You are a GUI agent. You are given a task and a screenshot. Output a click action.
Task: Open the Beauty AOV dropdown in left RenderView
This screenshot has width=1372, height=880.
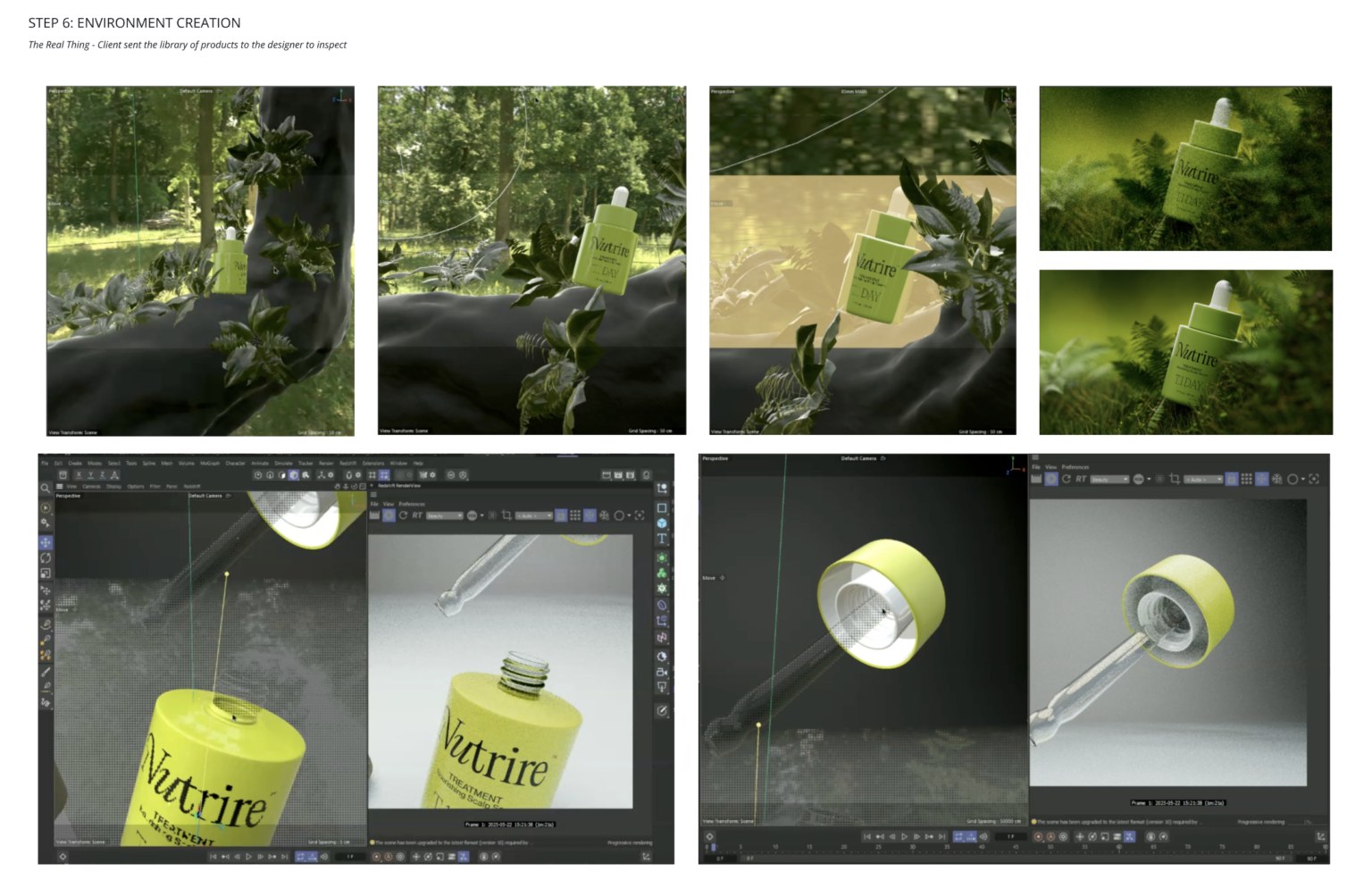(445, 515)
